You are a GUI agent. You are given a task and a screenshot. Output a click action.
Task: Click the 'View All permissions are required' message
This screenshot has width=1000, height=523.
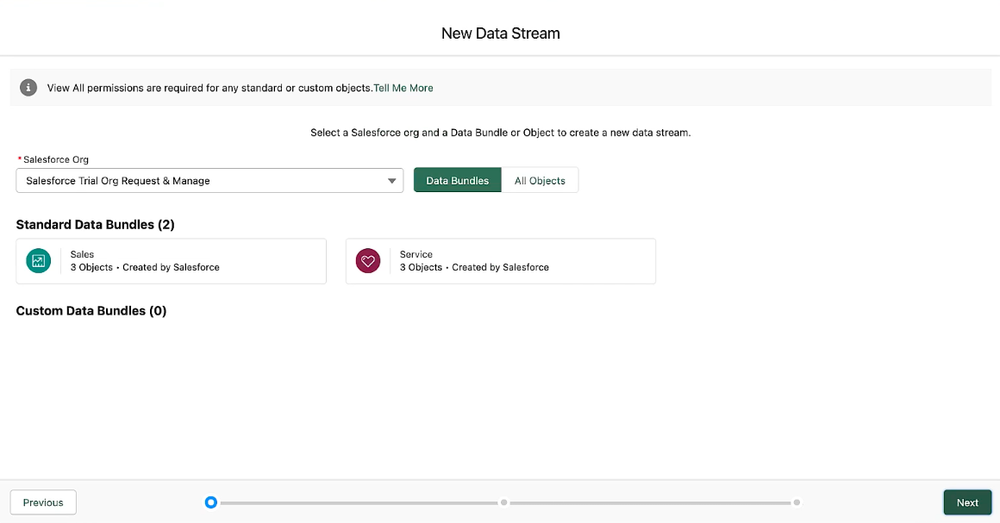pyautogui.click(x=210, y=88)
